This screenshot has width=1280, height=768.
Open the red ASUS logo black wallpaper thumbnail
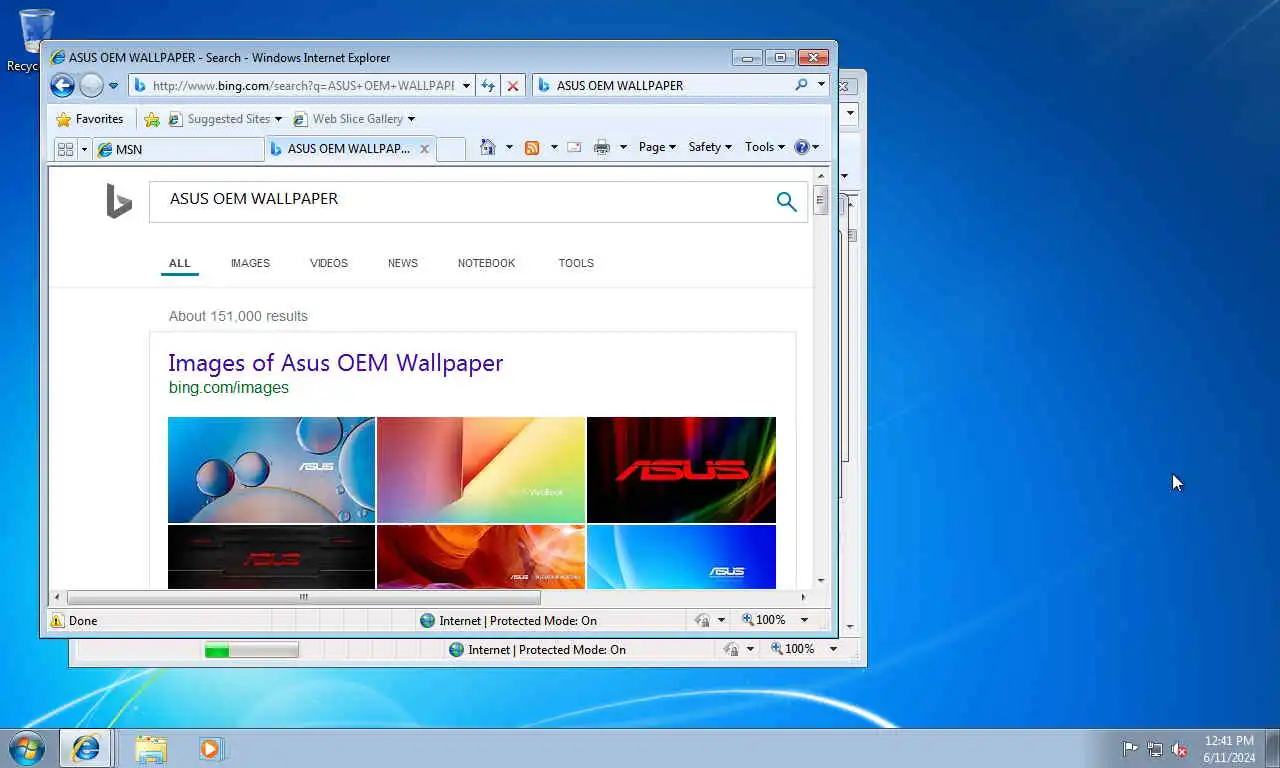[681, 470]
